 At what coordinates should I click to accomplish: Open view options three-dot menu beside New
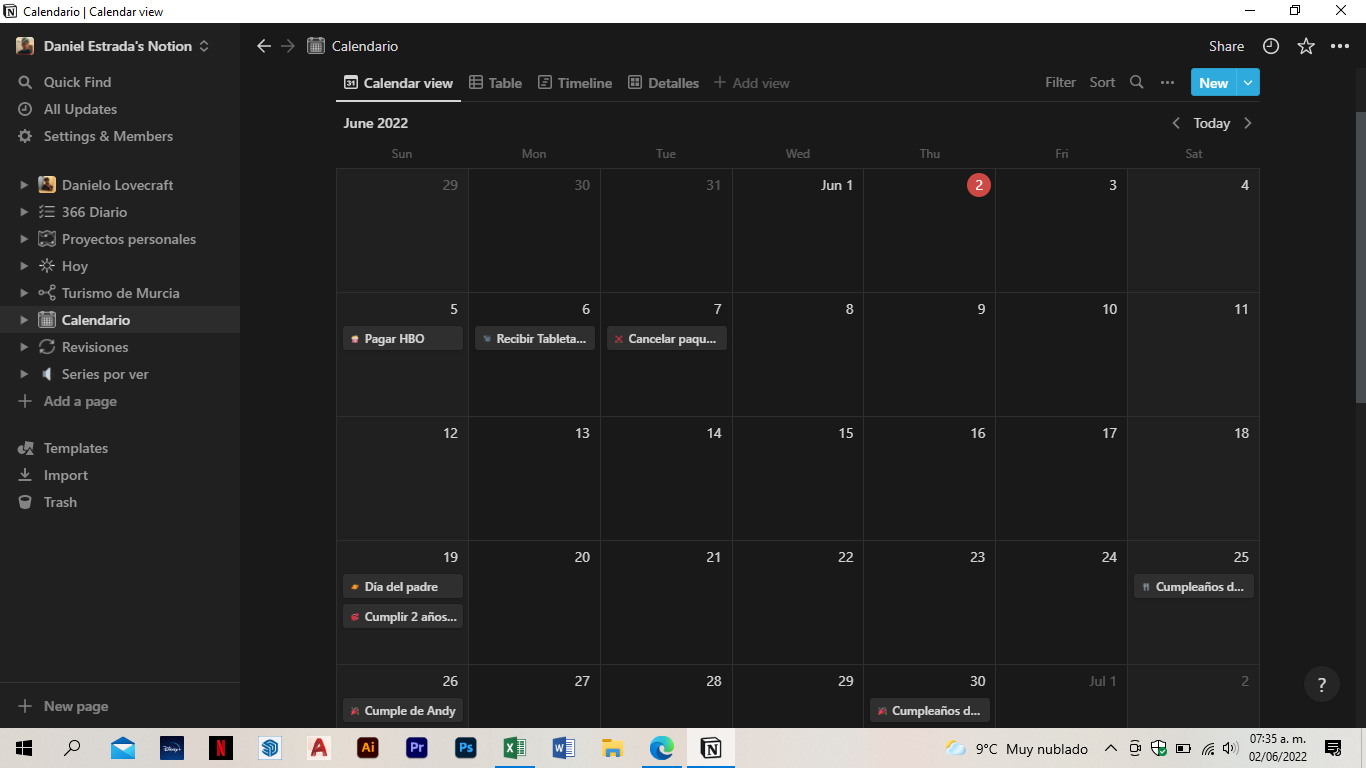pyautogui.click(x=1167, y=82)
